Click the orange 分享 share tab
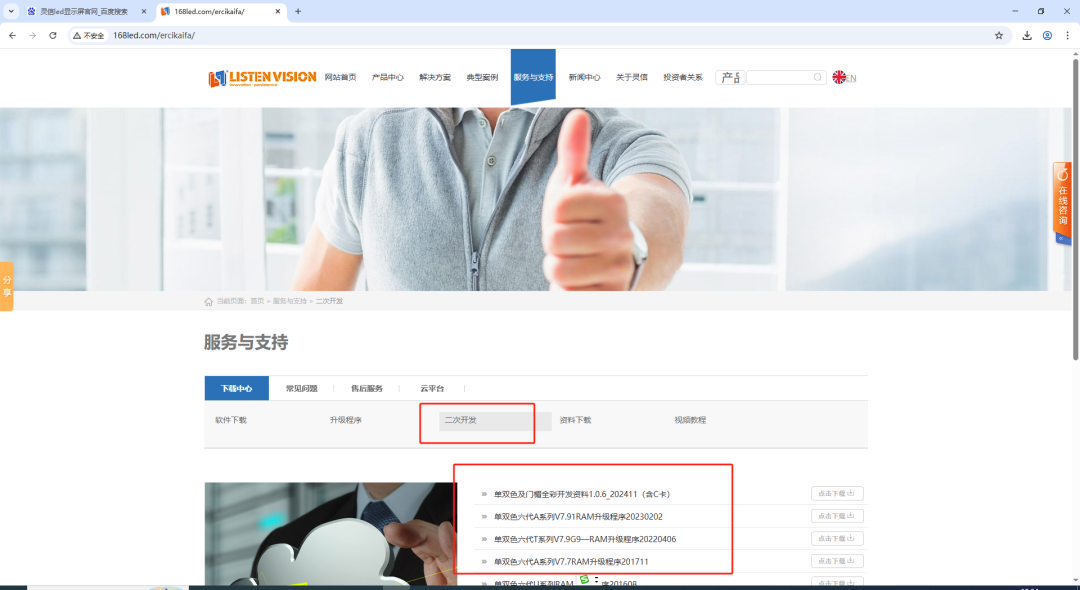Image resolution: width=1080 pixels, height=590 pixels. (x=7, y=286)
